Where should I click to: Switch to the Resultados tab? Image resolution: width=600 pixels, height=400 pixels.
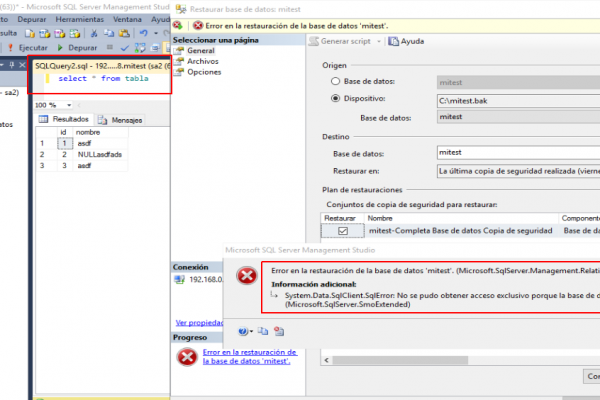tap(65, 119)
